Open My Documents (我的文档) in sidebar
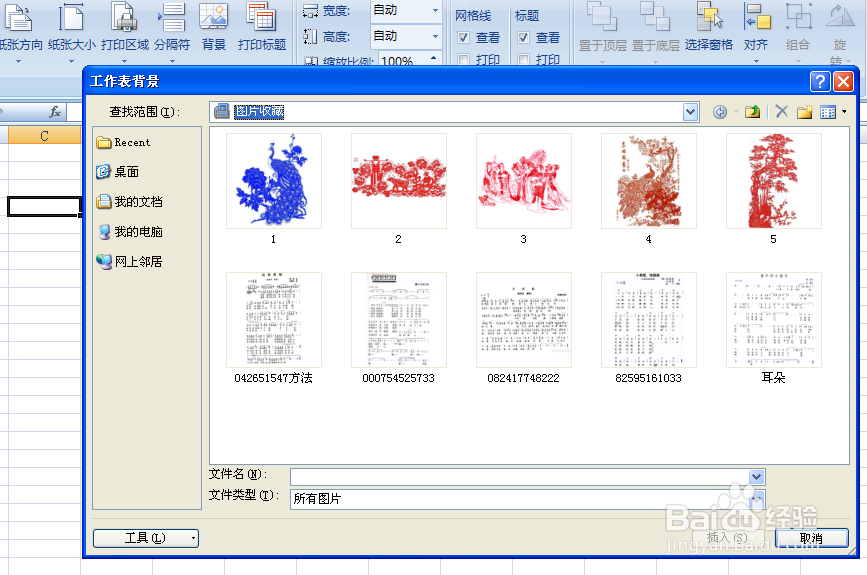Viewport: 867px width, 575px height. coord(129,202)
